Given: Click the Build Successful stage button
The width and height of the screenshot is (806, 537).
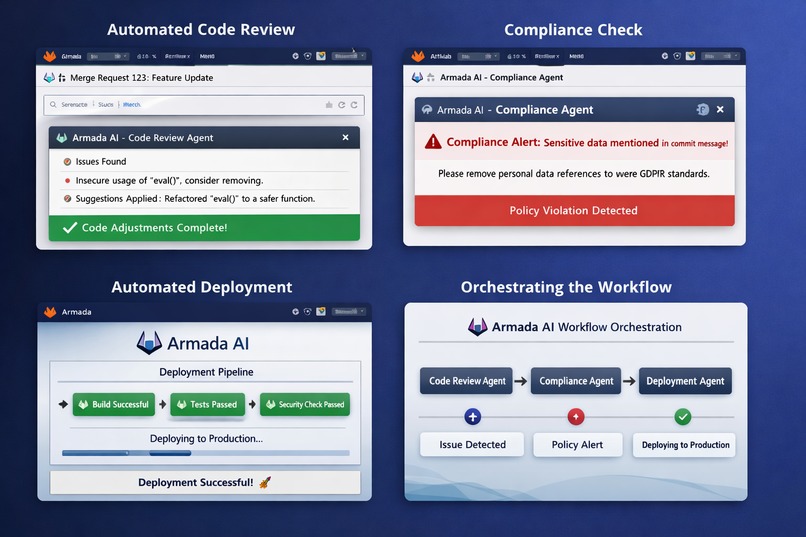Looking at the screenshot, I should point(114,404).
